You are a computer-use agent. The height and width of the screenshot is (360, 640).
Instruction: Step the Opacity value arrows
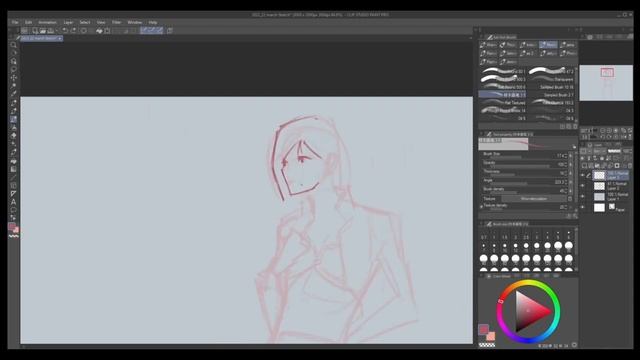565,164
